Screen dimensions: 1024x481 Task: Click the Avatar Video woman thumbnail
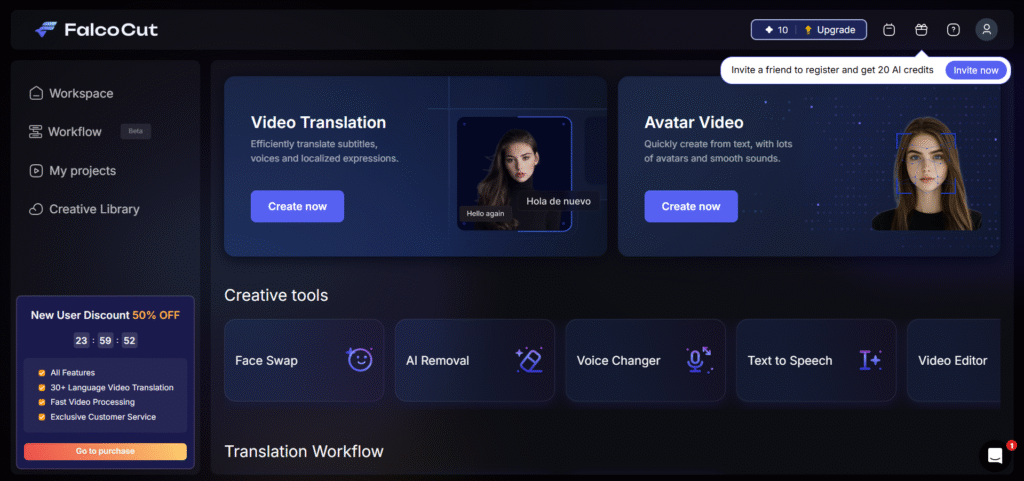pyautogui.click(x=926, y=174)
